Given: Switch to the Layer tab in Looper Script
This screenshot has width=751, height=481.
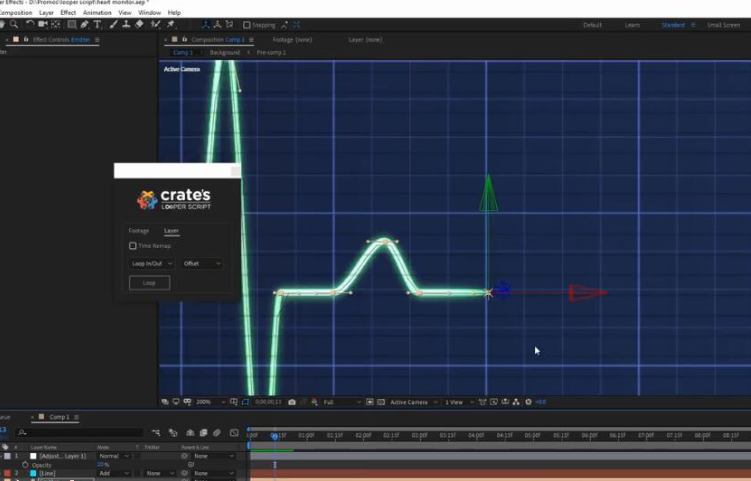Looking at the screenshot, I should point(171,231).
